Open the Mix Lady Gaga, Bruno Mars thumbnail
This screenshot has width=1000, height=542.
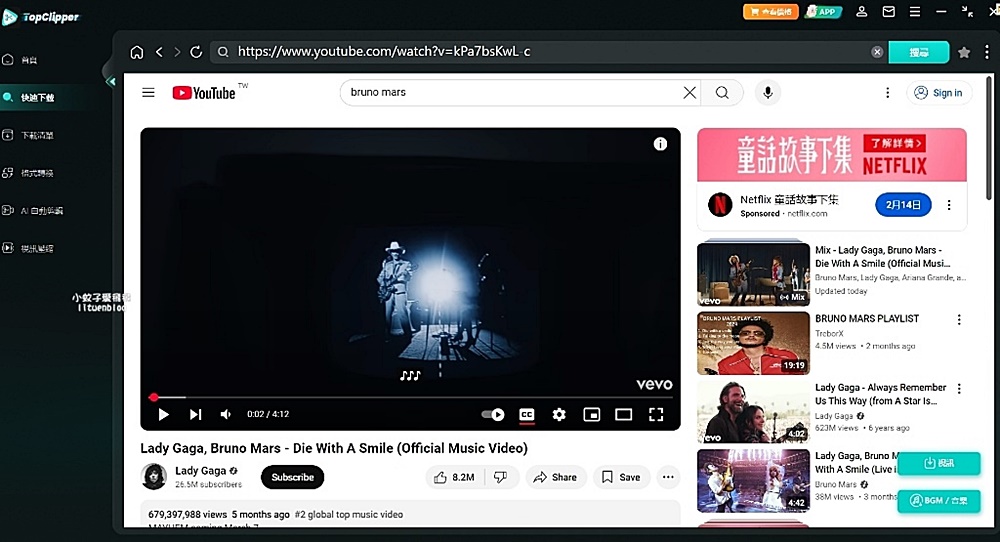(753, 274)
